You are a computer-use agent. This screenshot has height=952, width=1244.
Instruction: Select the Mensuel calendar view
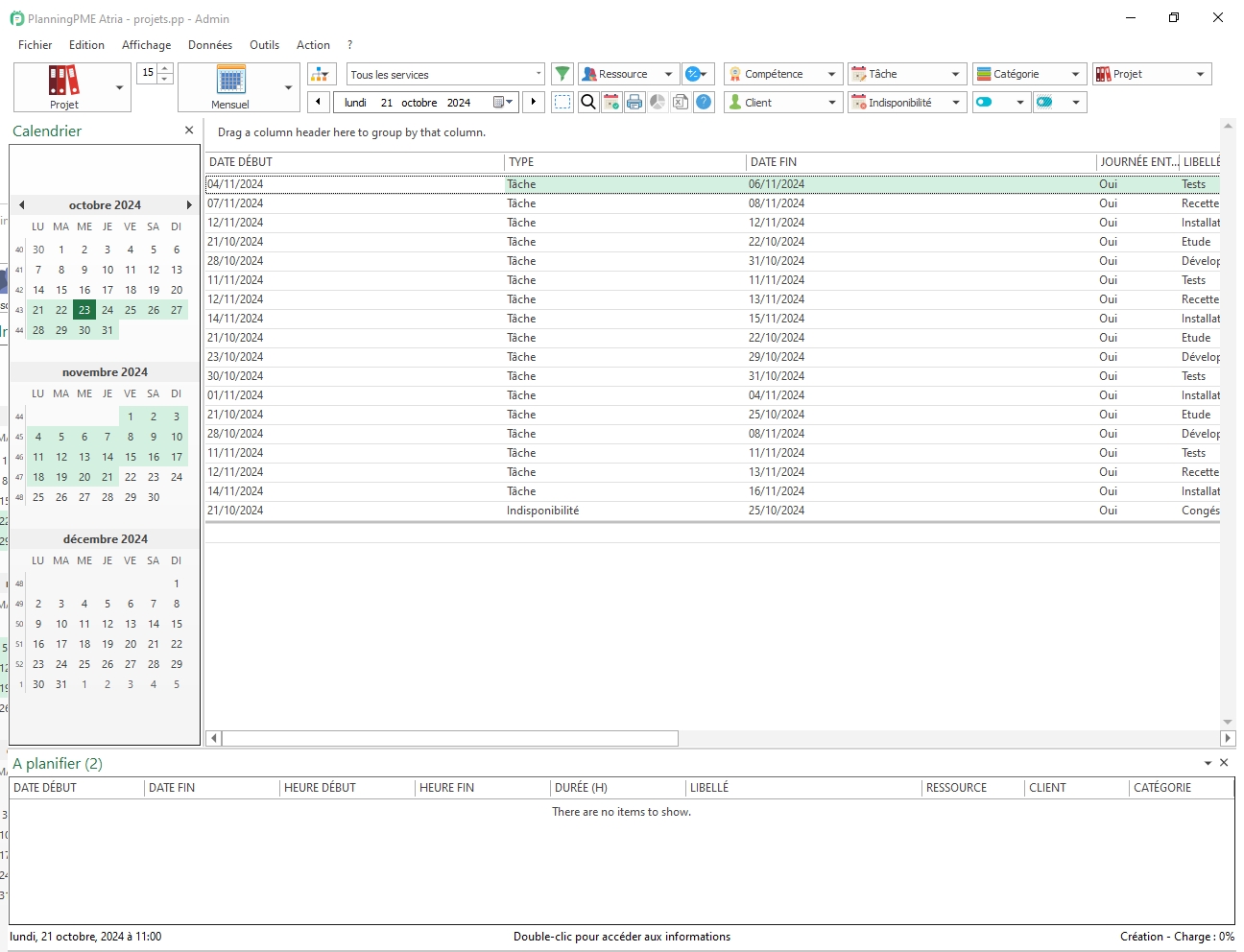coord(230,87)
